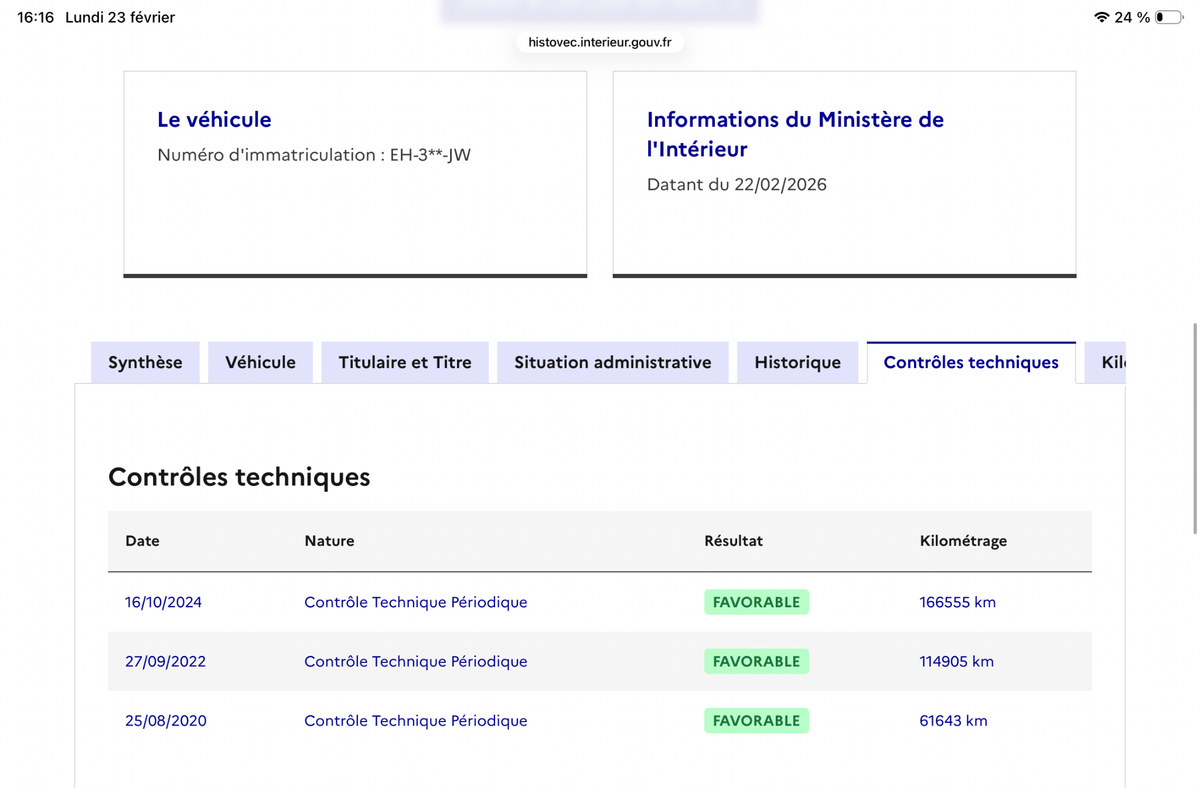Viewport: 1200px width, 788px height.
Task: Open the Synthèse tab
Action: [x=145, y=362]
